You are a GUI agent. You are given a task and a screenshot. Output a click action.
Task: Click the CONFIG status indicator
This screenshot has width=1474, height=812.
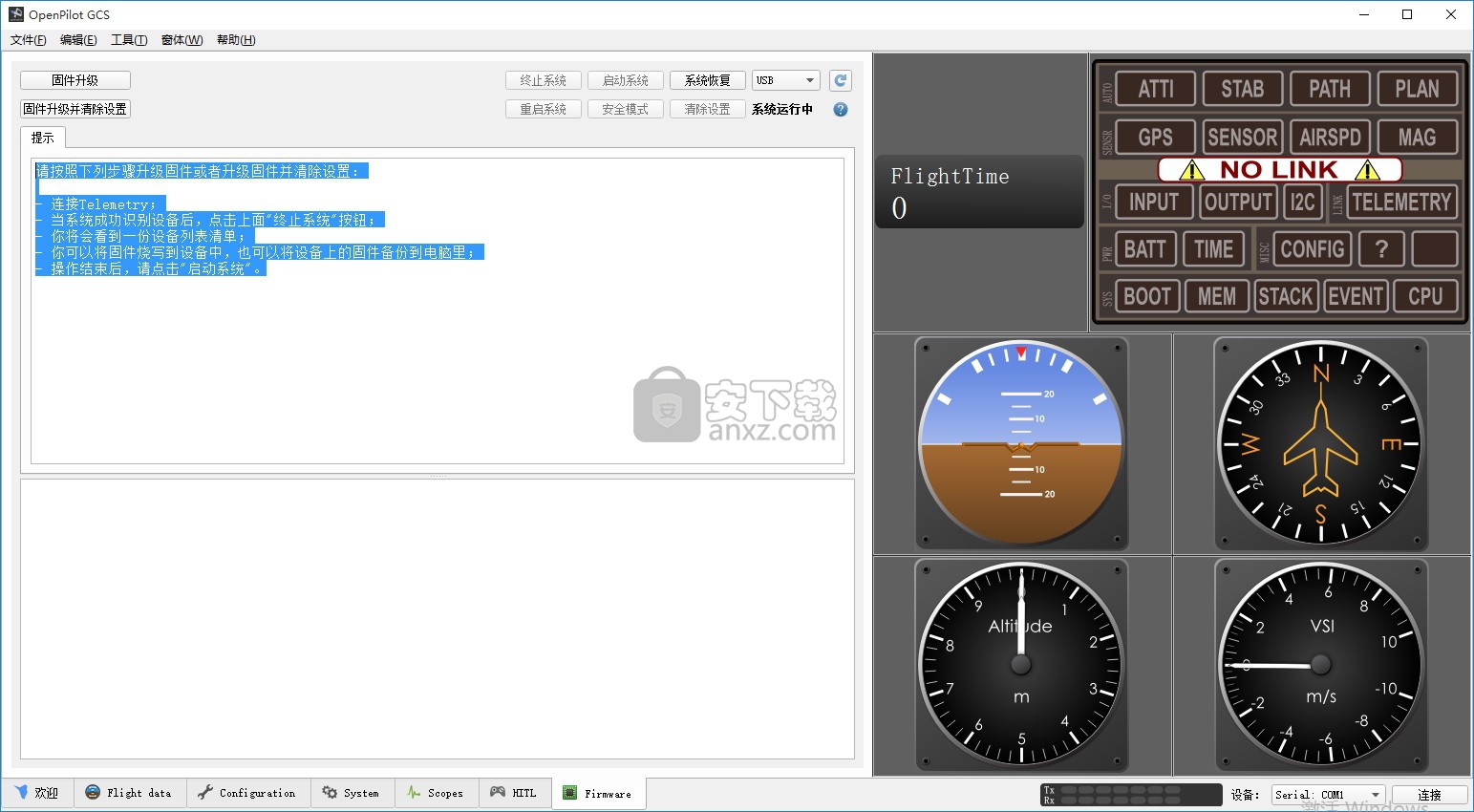pos(1312,249)
